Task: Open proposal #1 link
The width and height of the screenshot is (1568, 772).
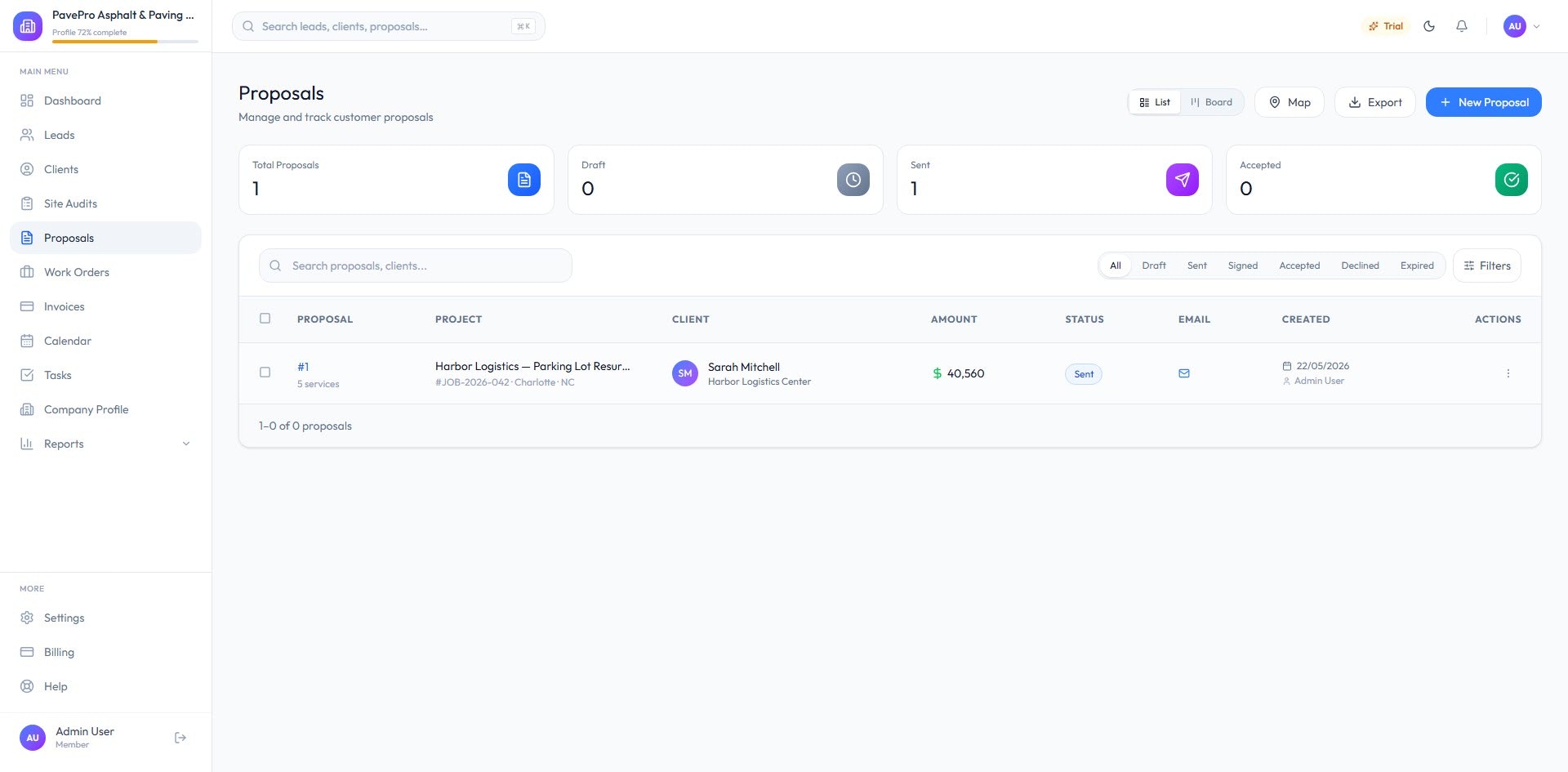Action: (x=303, y=367)
